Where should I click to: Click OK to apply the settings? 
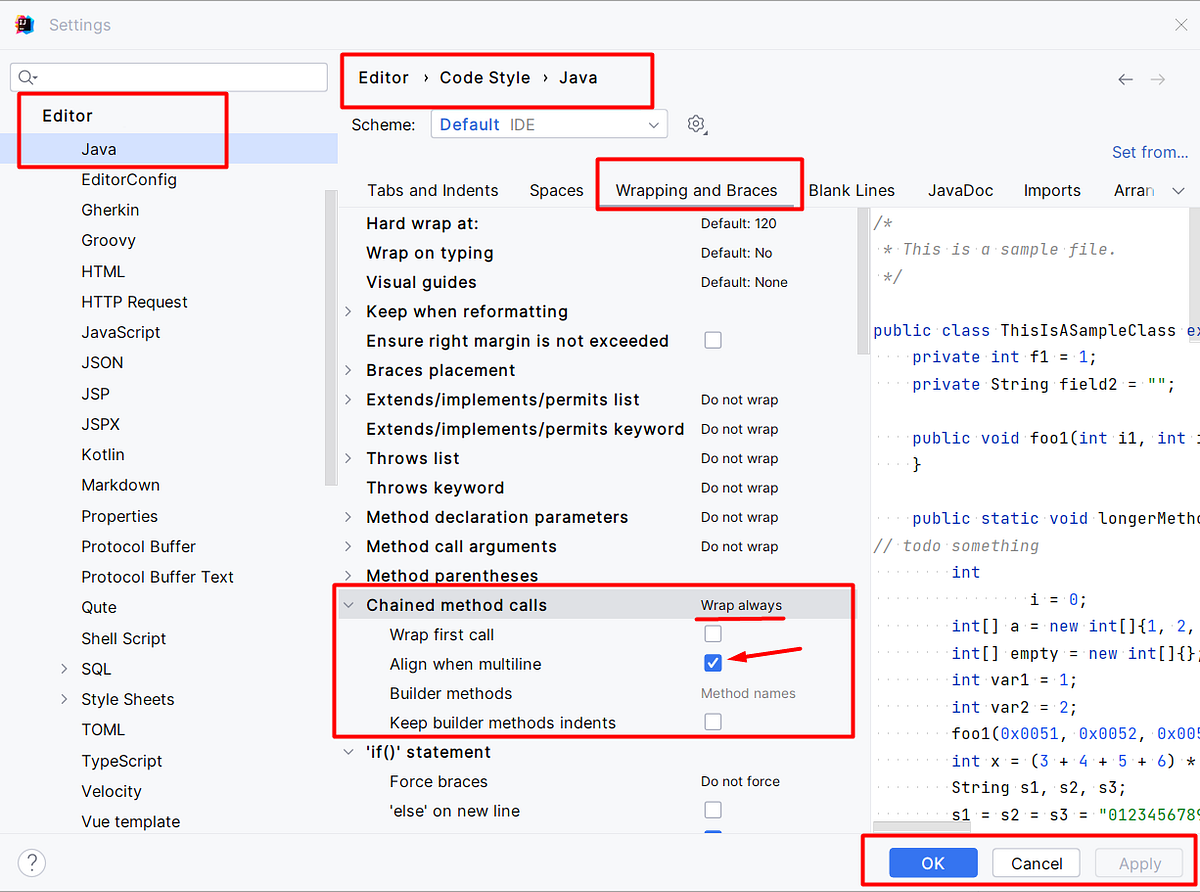pos(932,862)
